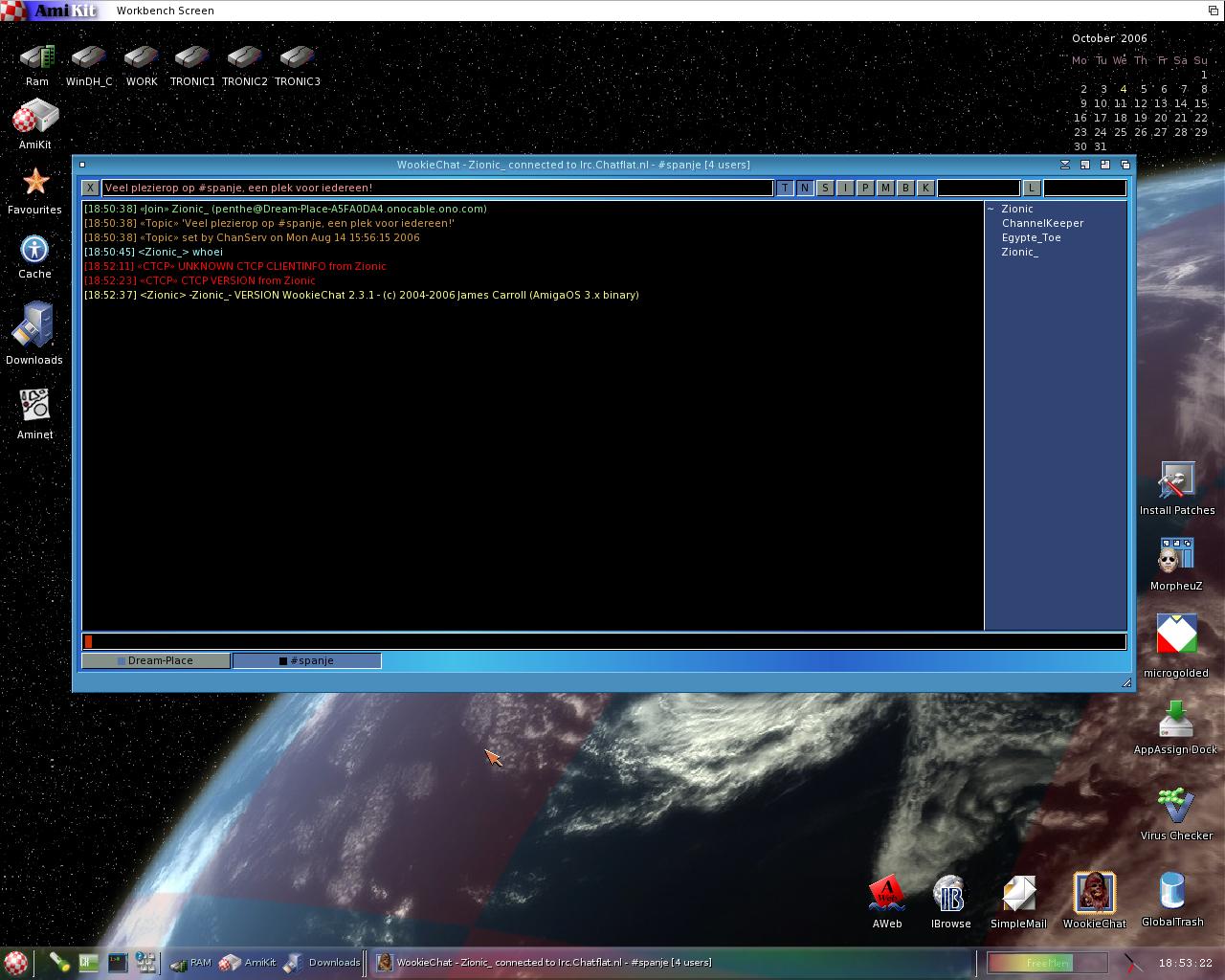This screenshot has height=980, width=1225.
Task: Click the green board icon in the taskbar
Action: click(x=89, y=963)
